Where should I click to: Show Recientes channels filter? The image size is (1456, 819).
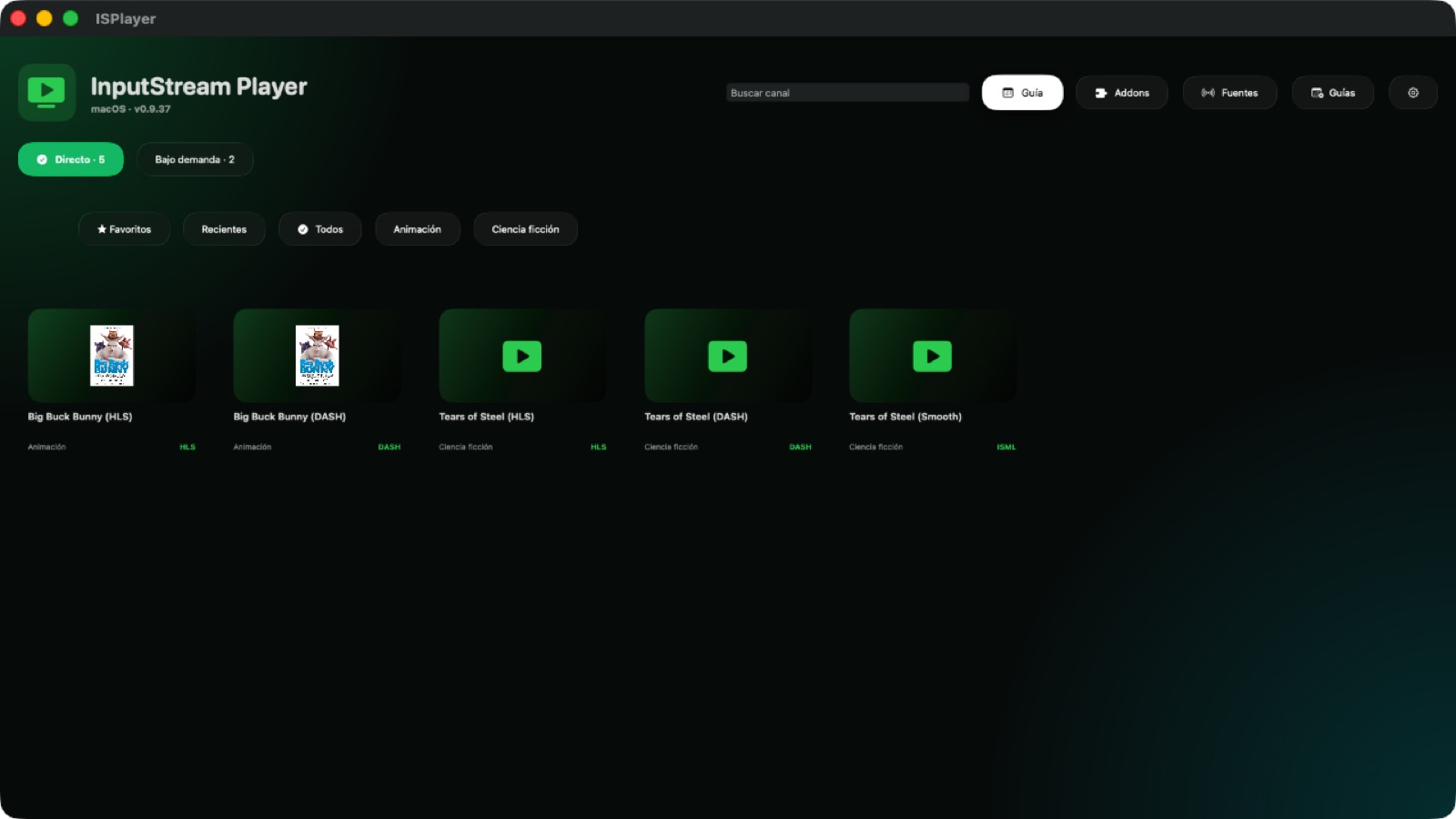224,229
